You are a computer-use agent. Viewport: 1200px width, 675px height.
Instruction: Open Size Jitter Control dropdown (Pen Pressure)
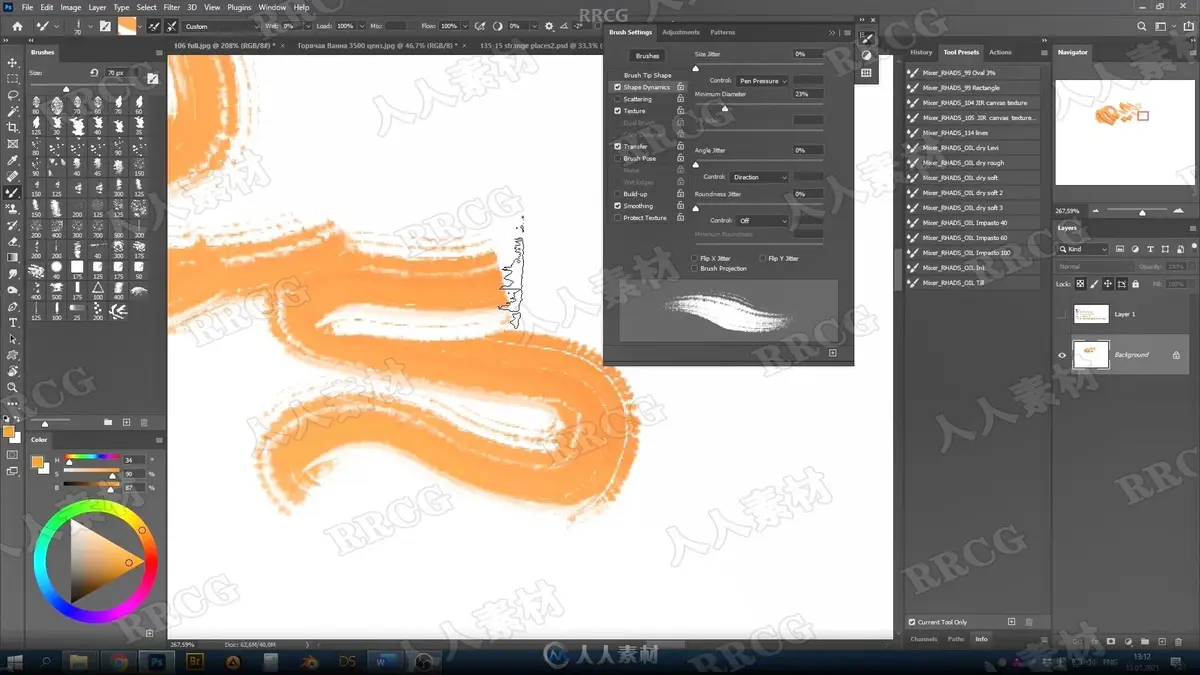coord(763,81)
